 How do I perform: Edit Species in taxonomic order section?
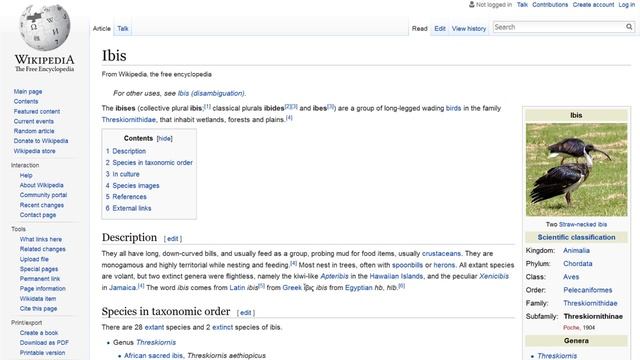pyautogui.click(x=246, y=313)
